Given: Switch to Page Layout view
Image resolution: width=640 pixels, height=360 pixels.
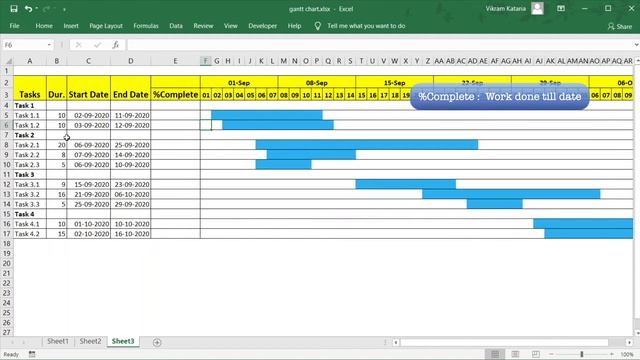Looking at the screenshot, I should point(516,354).
